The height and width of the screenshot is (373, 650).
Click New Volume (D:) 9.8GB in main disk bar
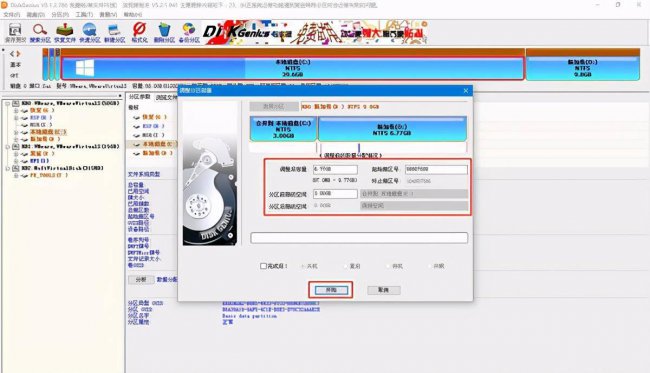tap(582, 68)
